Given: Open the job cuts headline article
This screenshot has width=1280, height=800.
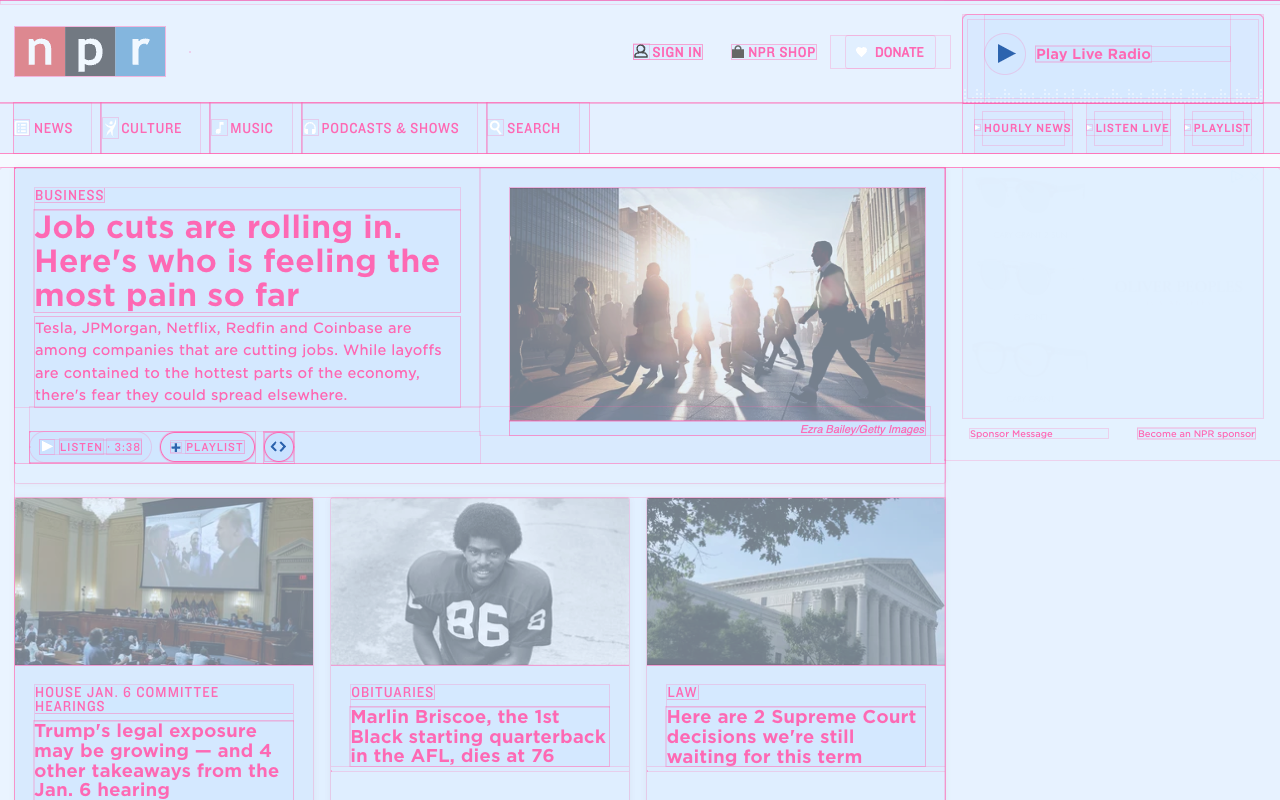Looking at the screenshot, I should (x=247, y=261).
